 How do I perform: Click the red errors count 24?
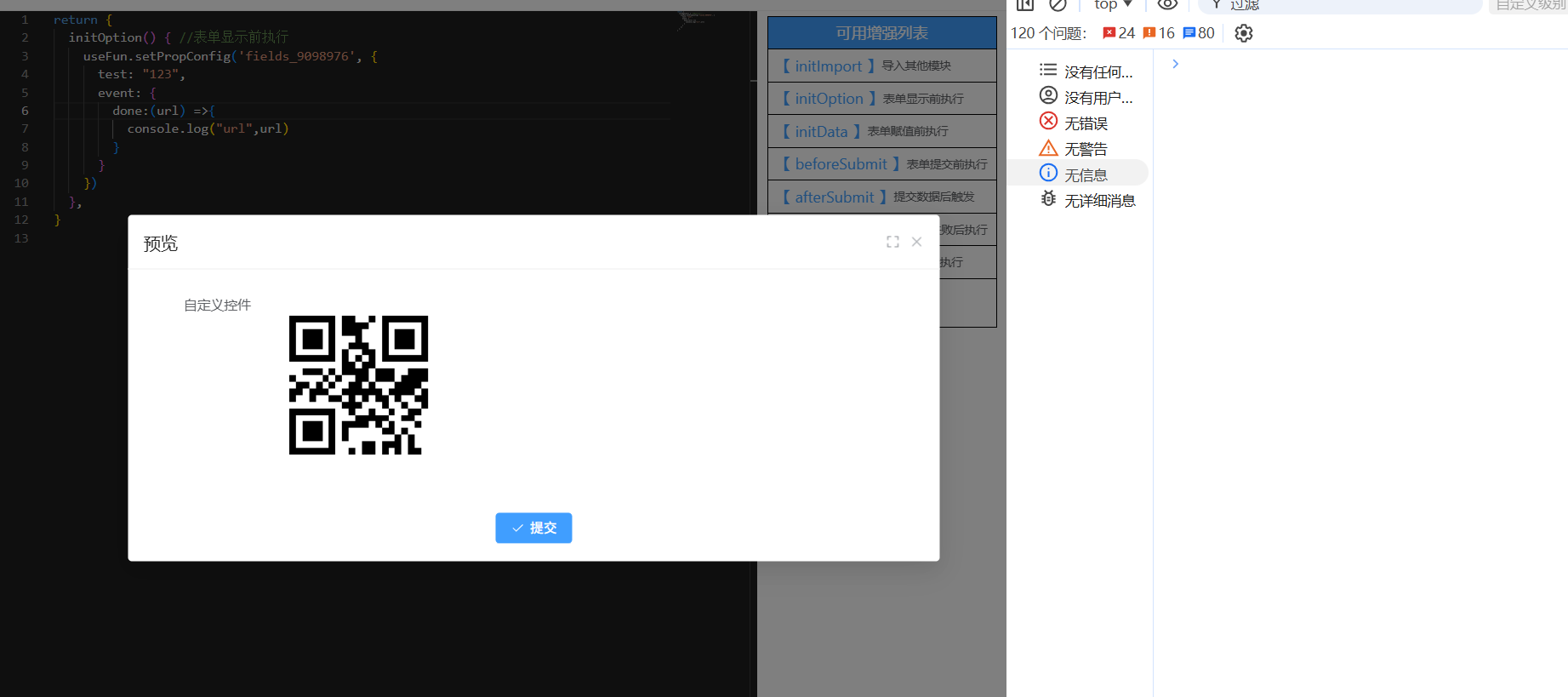(x=1119, y=33)
